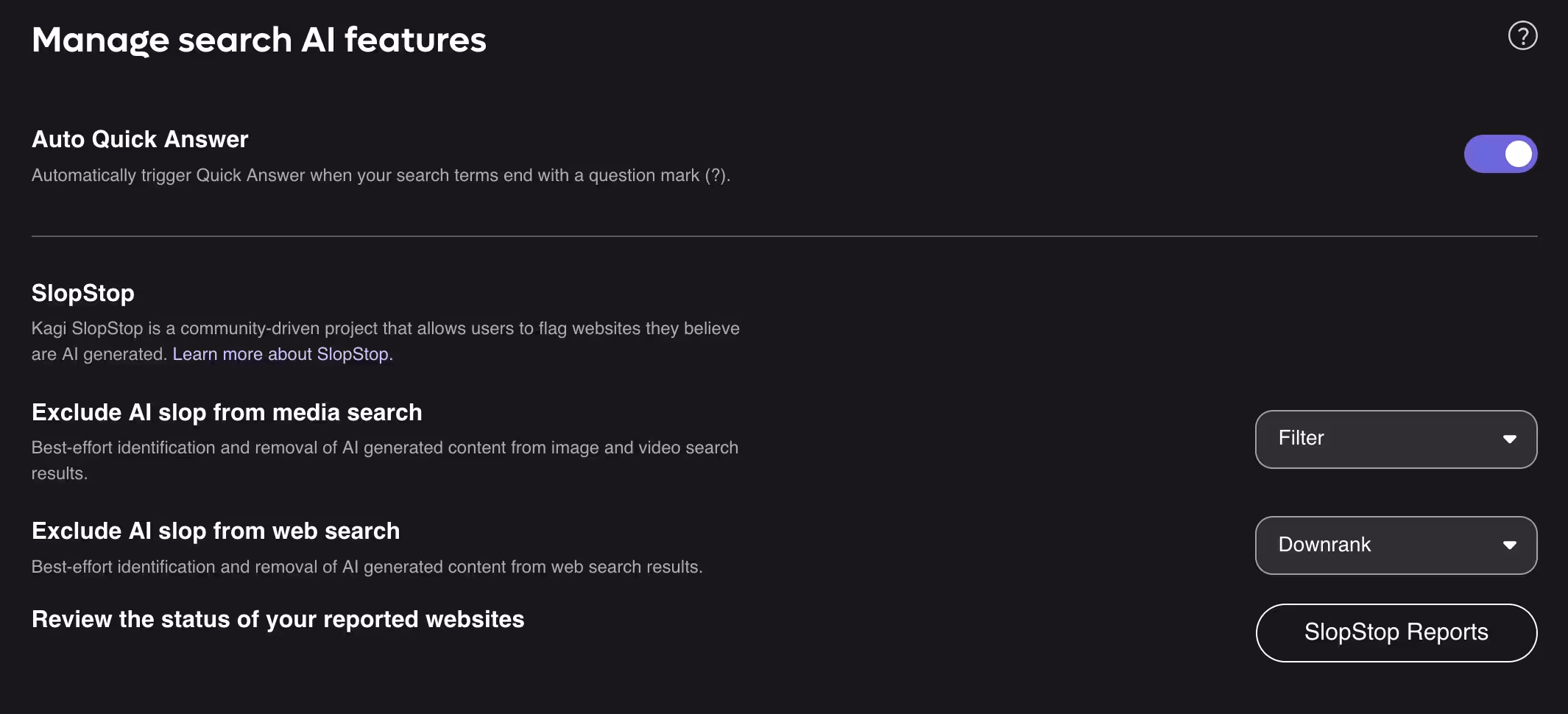Click the horizontal divider below Auto Quick Answer
1568x714 pixels.
784,236
